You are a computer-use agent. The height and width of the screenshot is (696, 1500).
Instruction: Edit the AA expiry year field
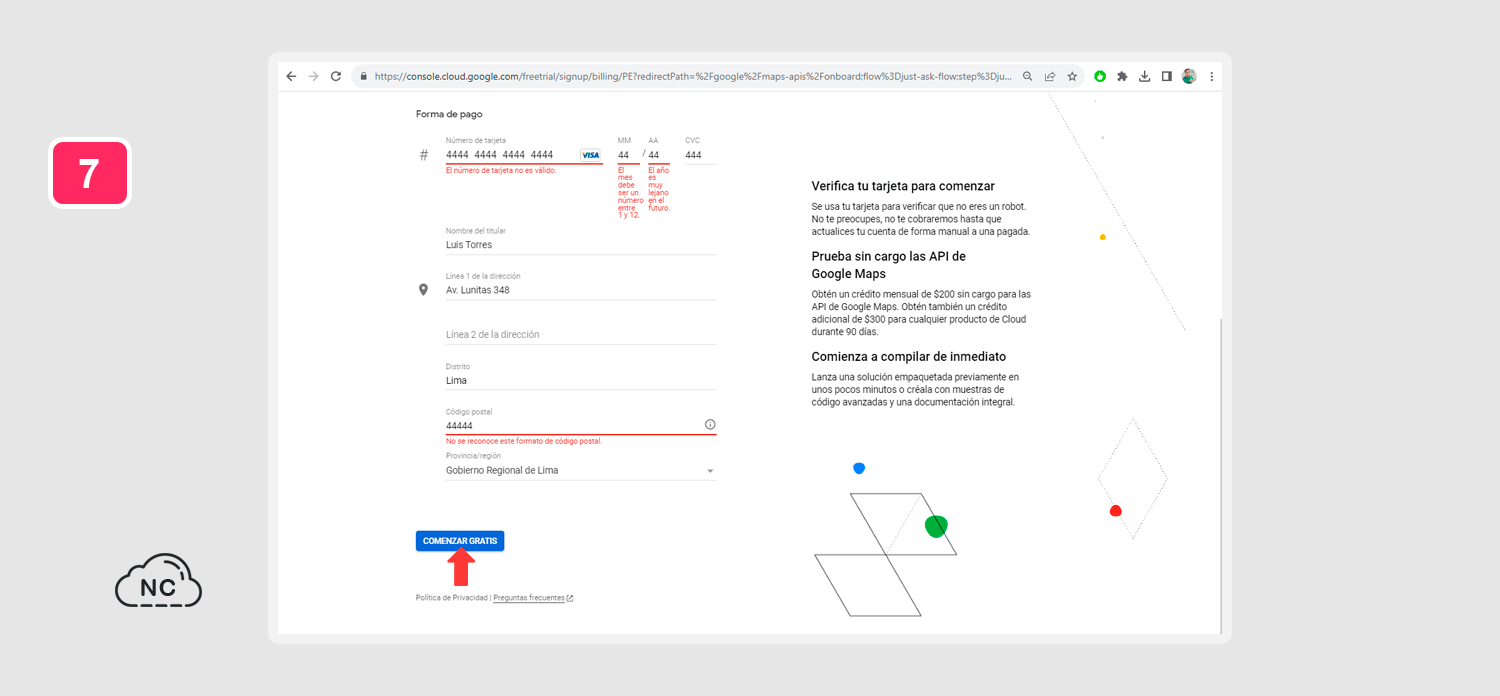tap(658, 155)
